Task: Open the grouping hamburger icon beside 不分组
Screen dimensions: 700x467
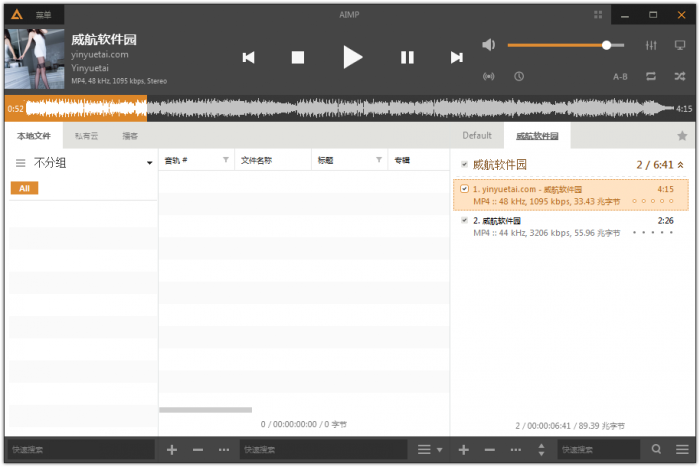Action: (x=21, y=163)
